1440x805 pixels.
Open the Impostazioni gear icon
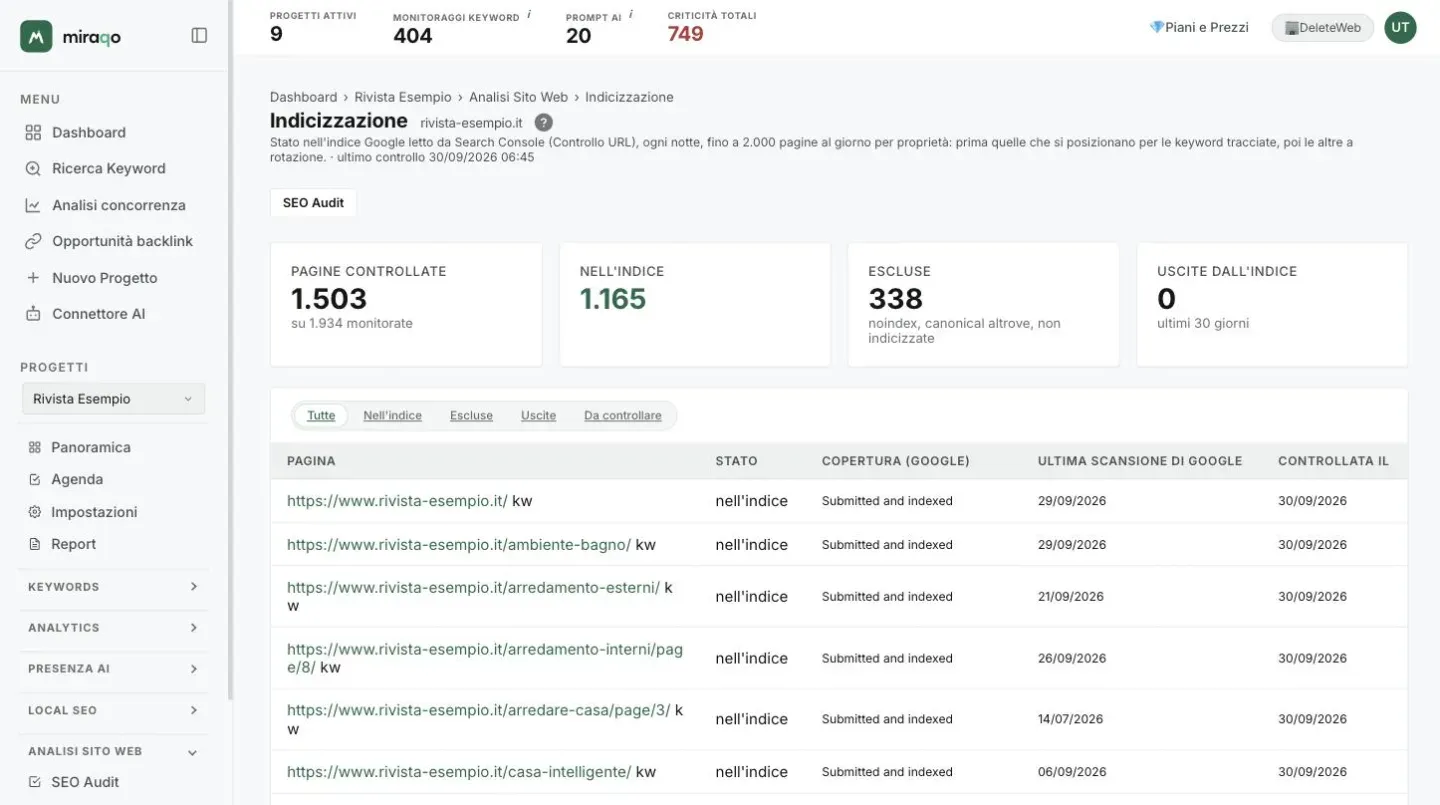pos(35,512)
